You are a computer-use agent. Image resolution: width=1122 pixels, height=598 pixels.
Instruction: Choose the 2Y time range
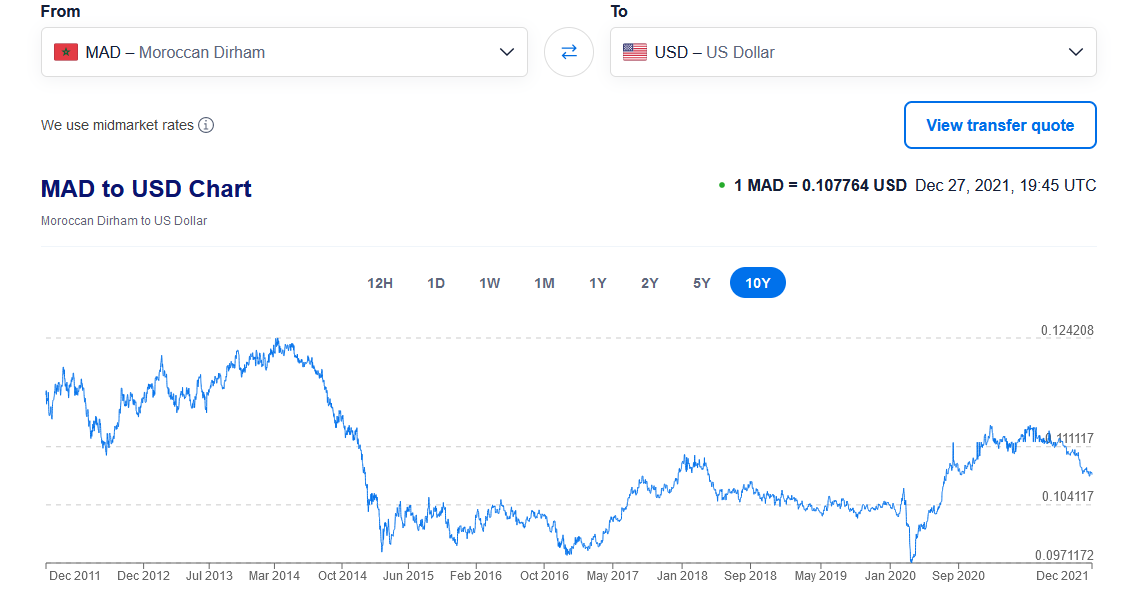pyautogui.click(x=650, y=283)
